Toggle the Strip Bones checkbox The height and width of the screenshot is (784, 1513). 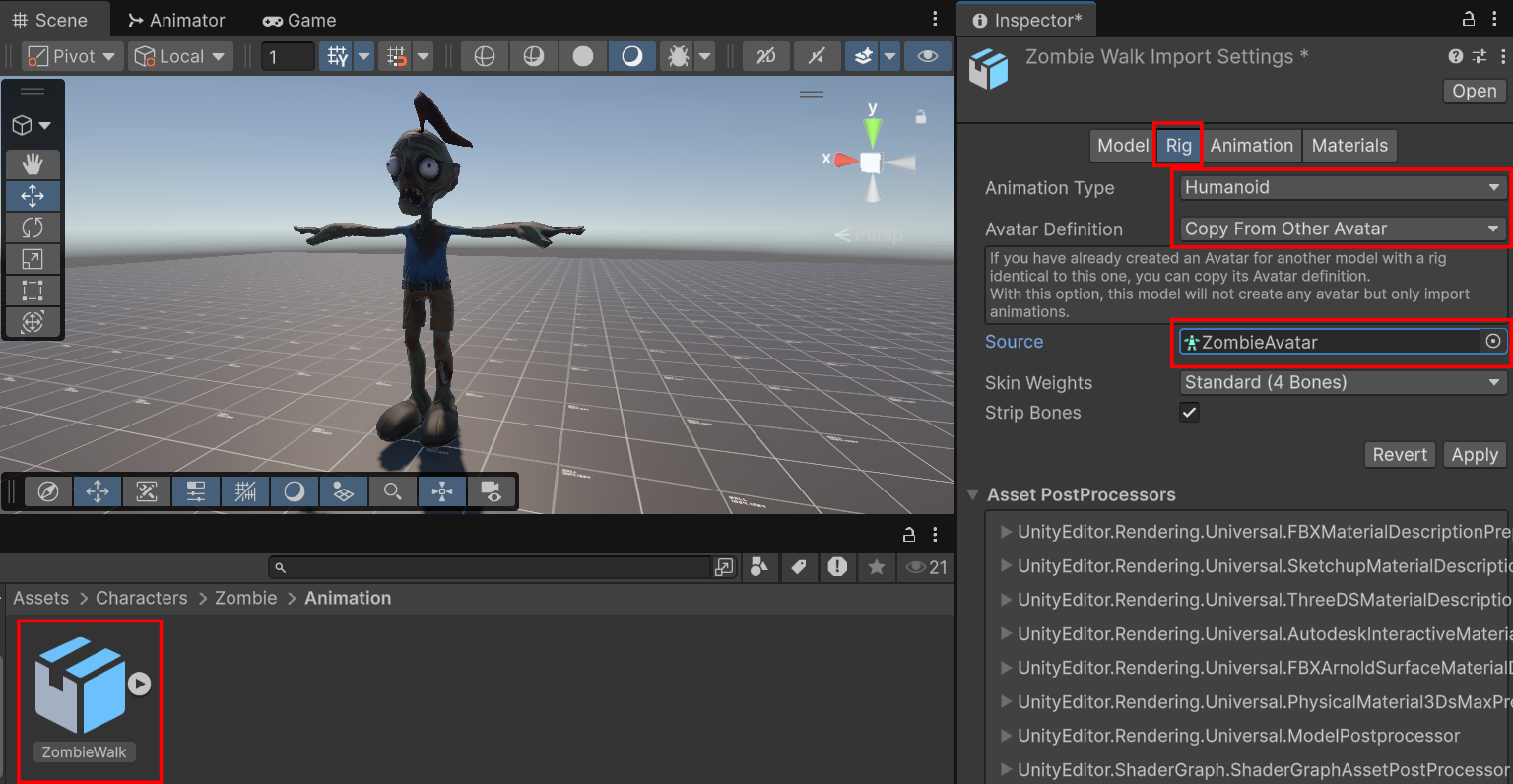1189,413
